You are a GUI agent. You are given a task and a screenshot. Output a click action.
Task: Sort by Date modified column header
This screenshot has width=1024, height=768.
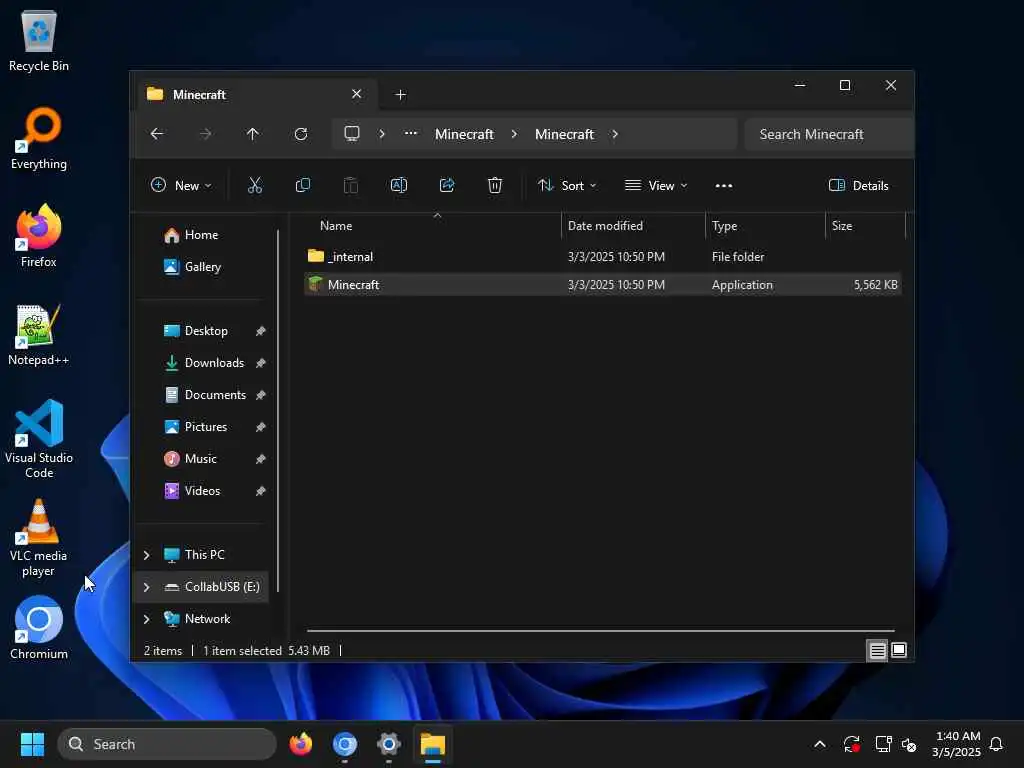633,226
